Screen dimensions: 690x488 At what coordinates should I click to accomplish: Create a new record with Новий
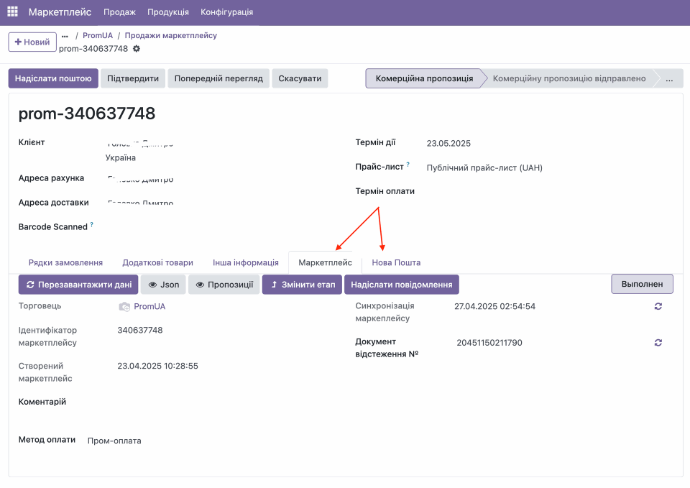[x=32, y=42]
